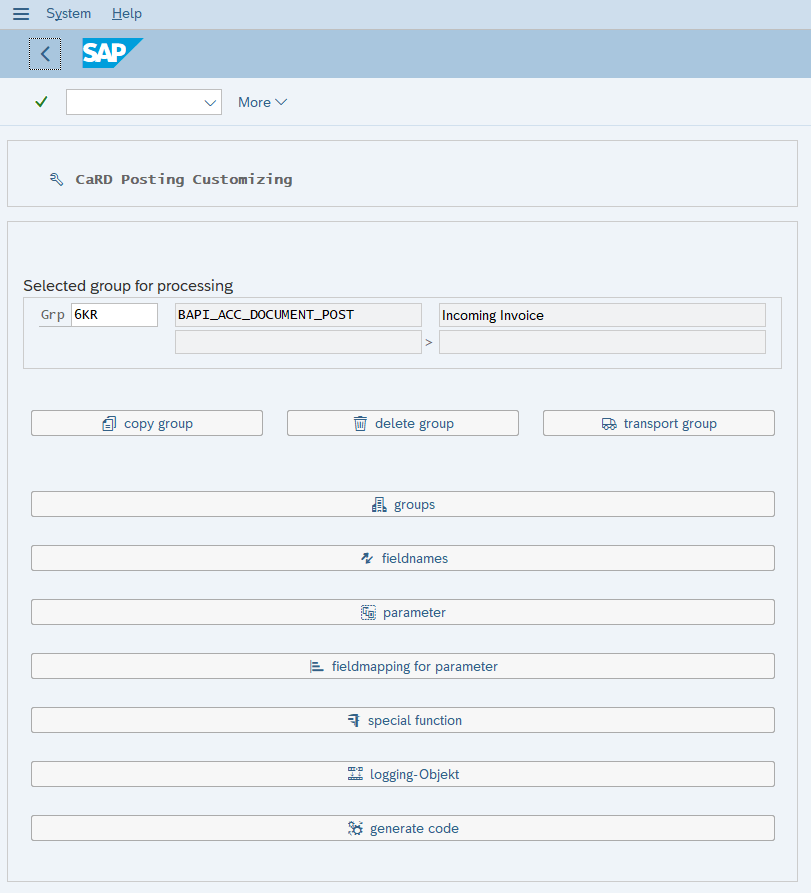
Task: Open fieldmapping for parameter
Action: 403,666
